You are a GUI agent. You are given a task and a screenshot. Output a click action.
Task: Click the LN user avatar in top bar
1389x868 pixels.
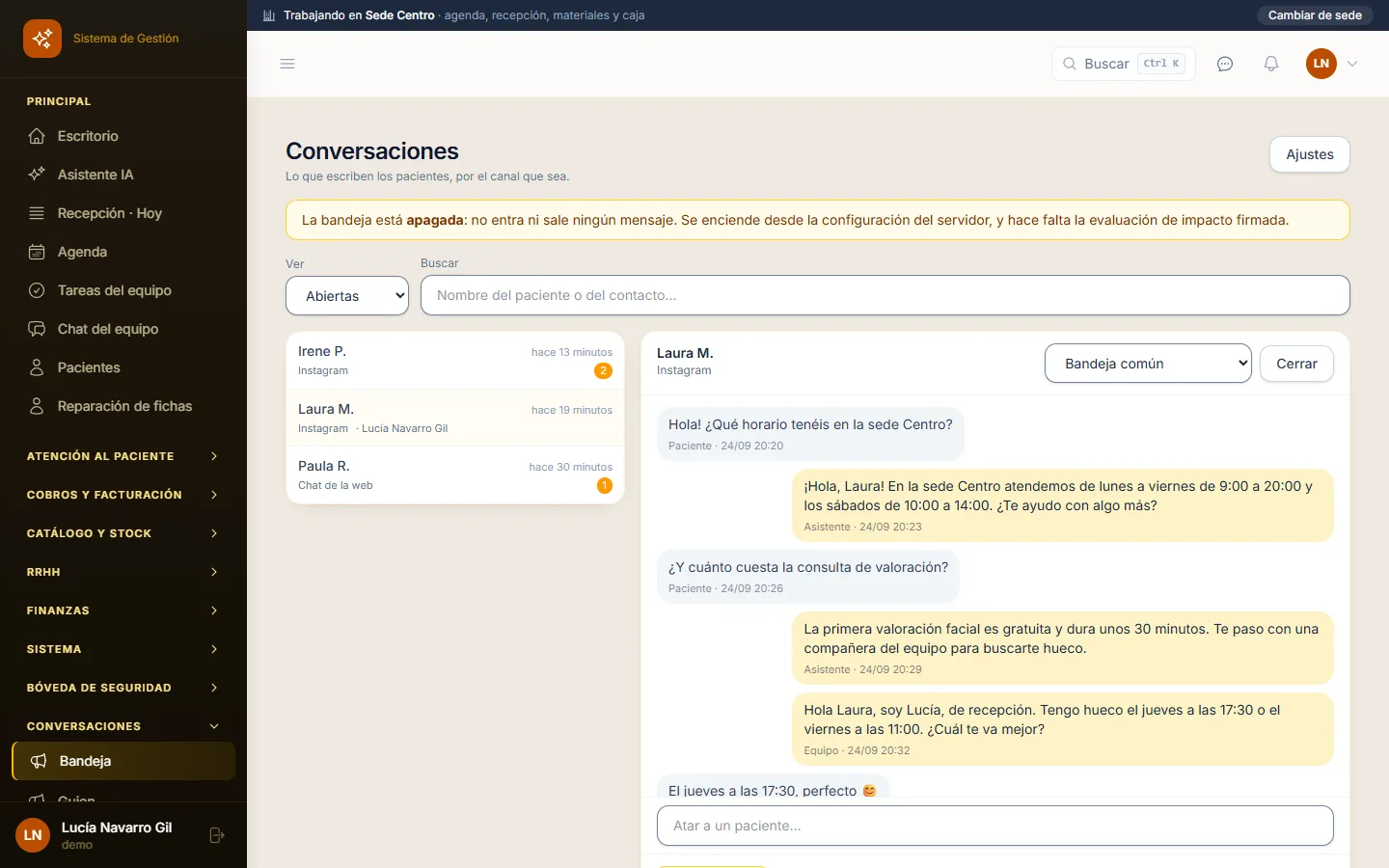1321,64
